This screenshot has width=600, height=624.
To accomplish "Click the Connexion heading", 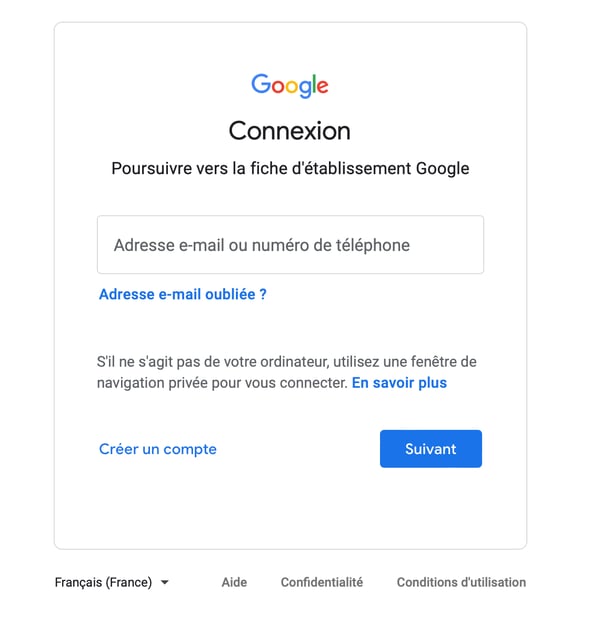I will pyautogui.click(x=290, y=130).
